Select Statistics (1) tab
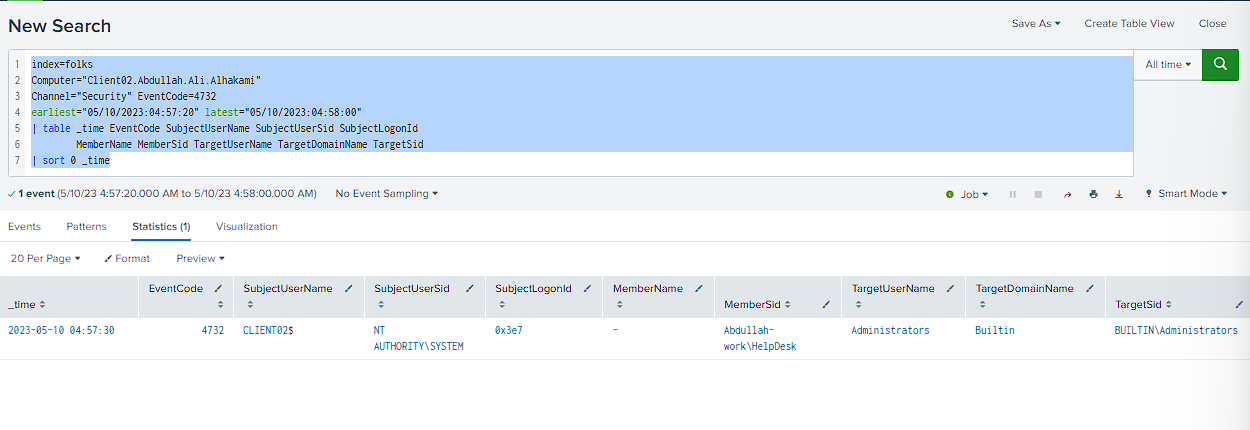The height and width of the screenshot is (430, 1250). (161, 227)
